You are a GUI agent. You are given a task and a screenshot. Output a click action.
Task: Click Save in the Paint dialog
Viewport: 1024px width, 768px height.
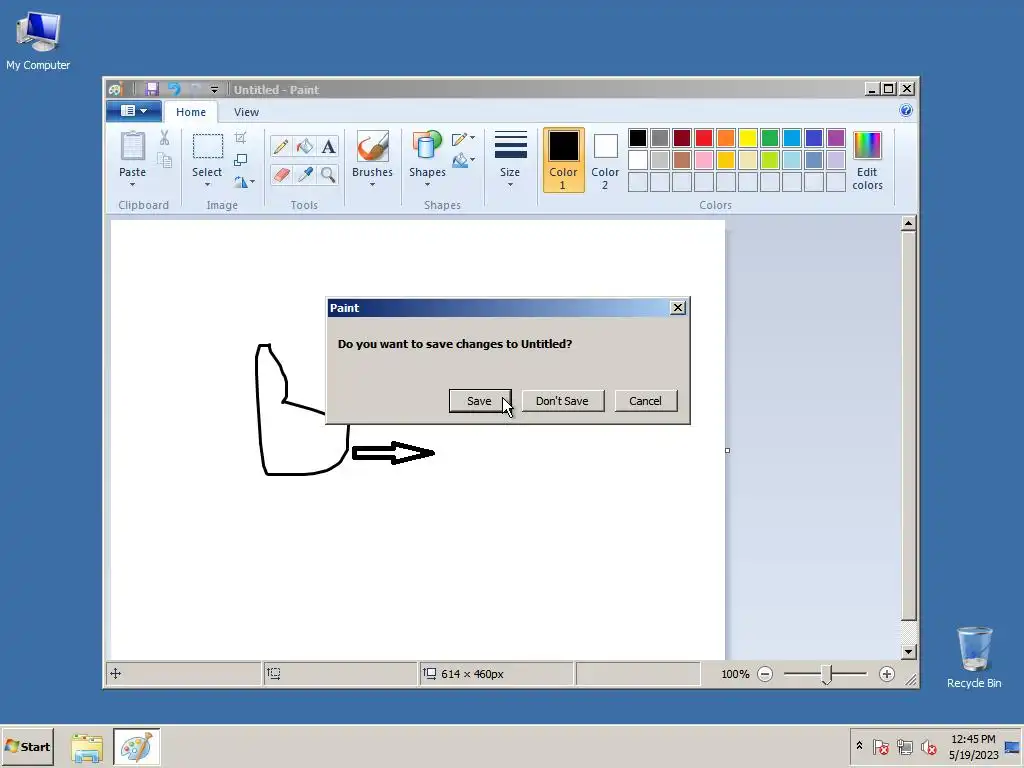[x=479, y=401]
